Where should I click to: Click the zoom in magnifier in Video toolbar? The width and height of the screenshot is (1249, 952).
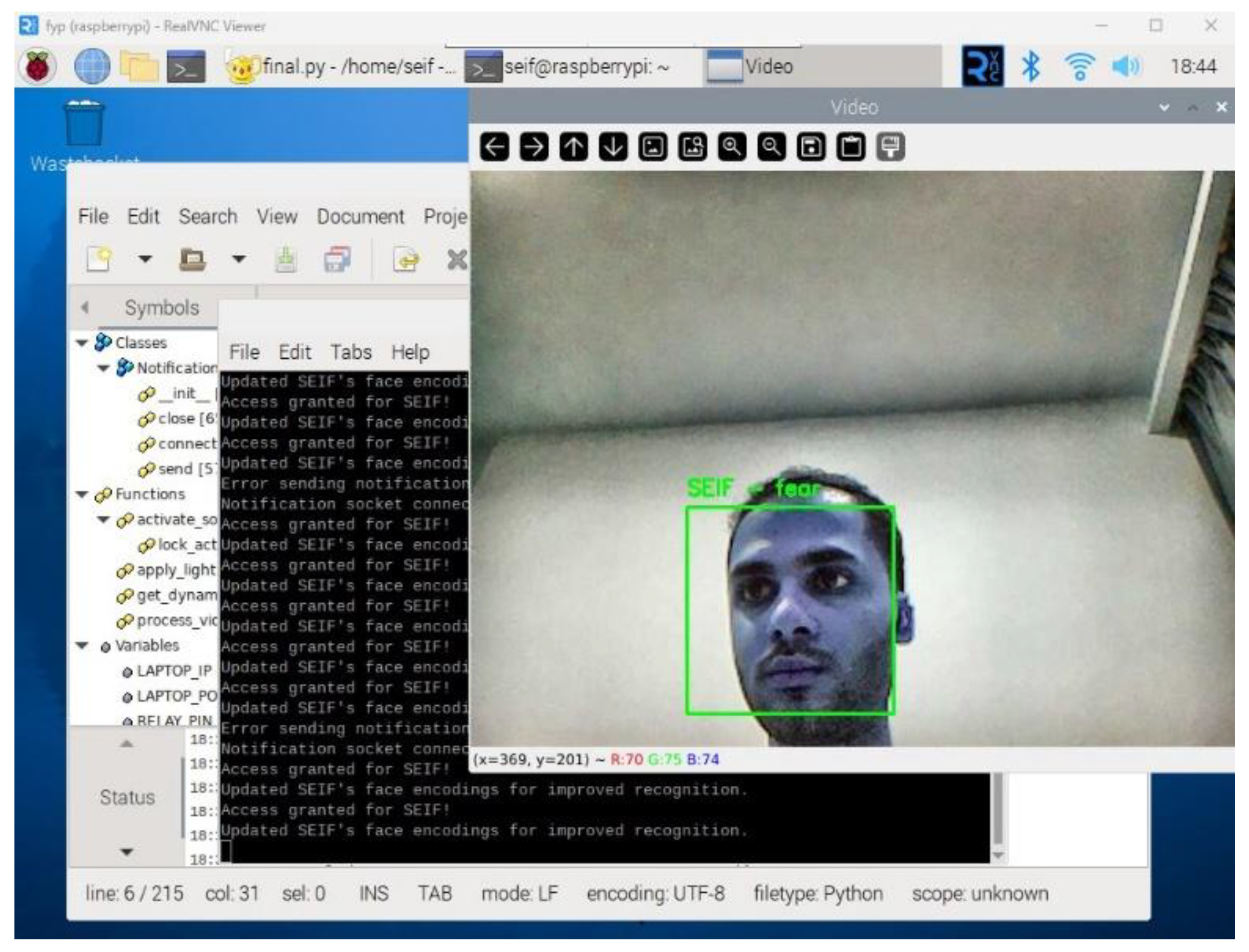pyautogui.click(x=732, y=148)
